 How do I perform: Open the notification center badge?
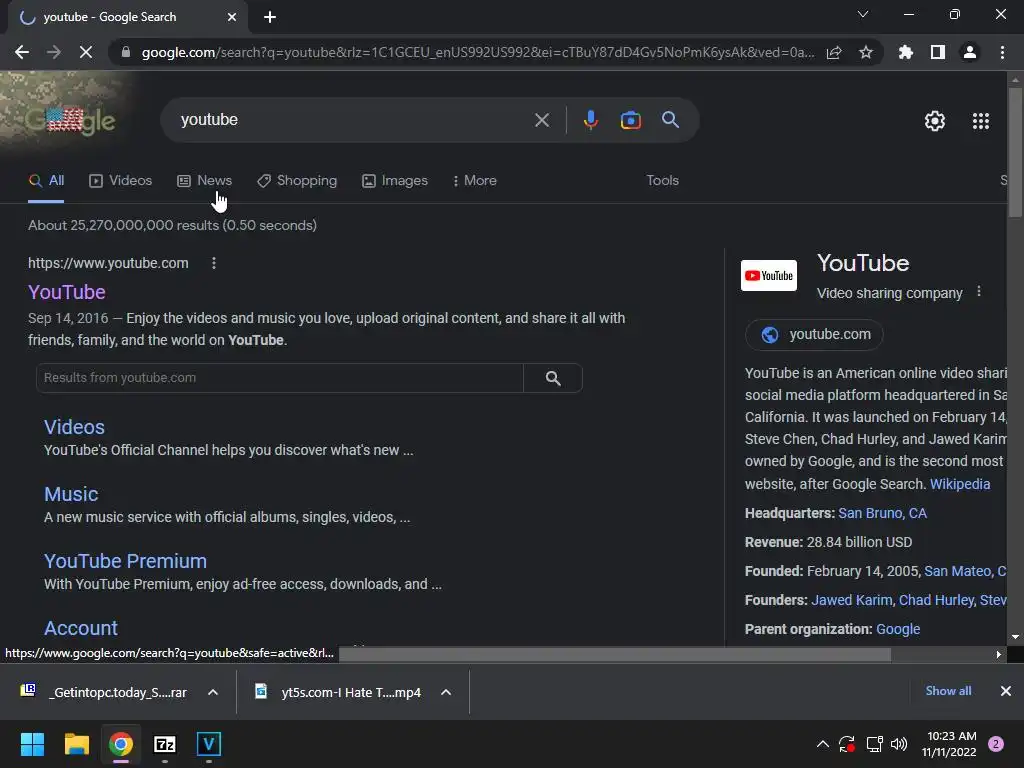coord(996,744)
